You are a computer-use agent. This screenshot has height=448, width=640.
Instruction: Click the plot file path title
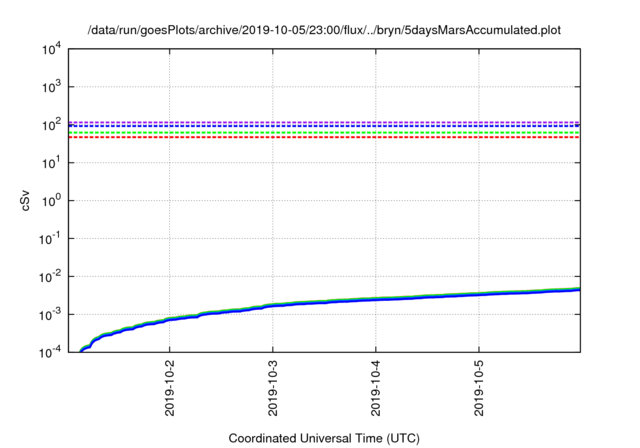(324, 30)
